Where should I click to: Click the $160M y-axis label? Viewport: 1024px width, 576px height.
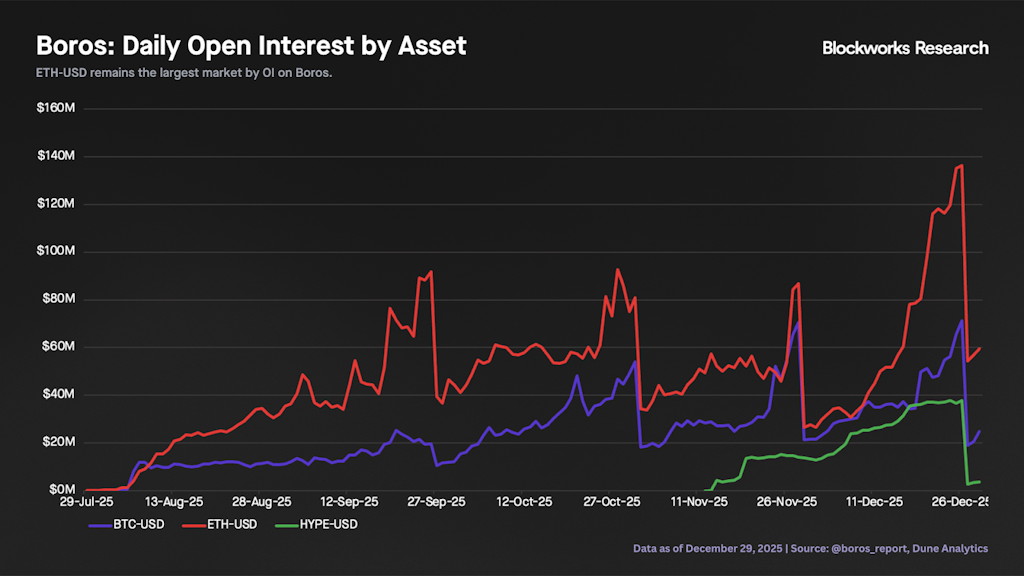[57, 108]
